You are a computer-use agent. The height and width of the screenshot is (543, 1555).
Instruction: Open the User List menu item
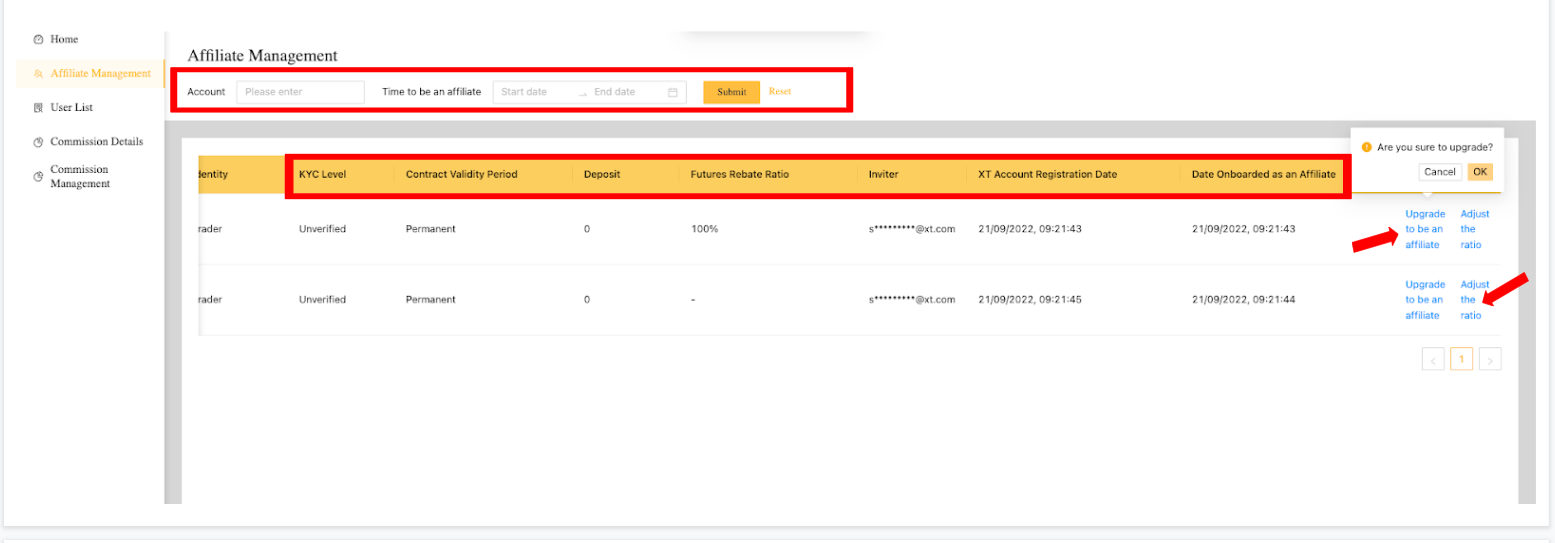pos(71,107)
